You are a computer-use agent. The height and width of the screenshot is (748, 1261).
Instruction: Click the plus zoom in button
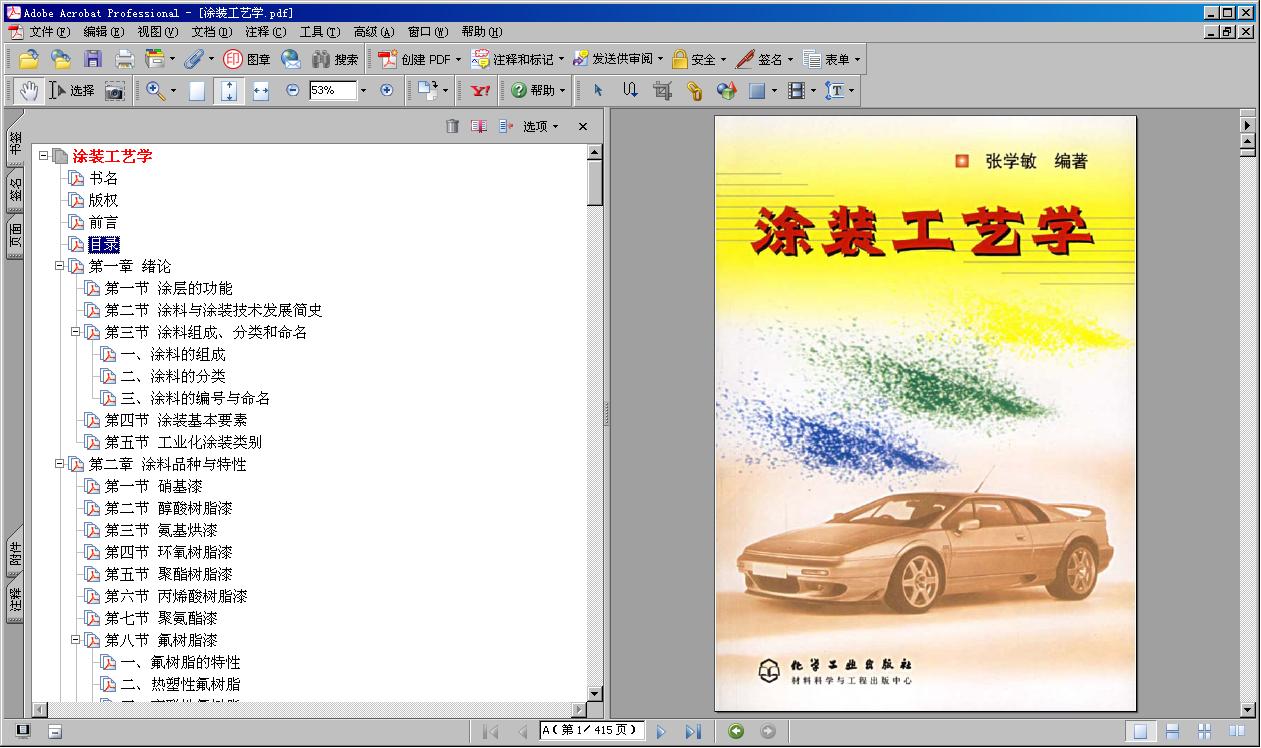pyautogui.click(x=387, y=90)
